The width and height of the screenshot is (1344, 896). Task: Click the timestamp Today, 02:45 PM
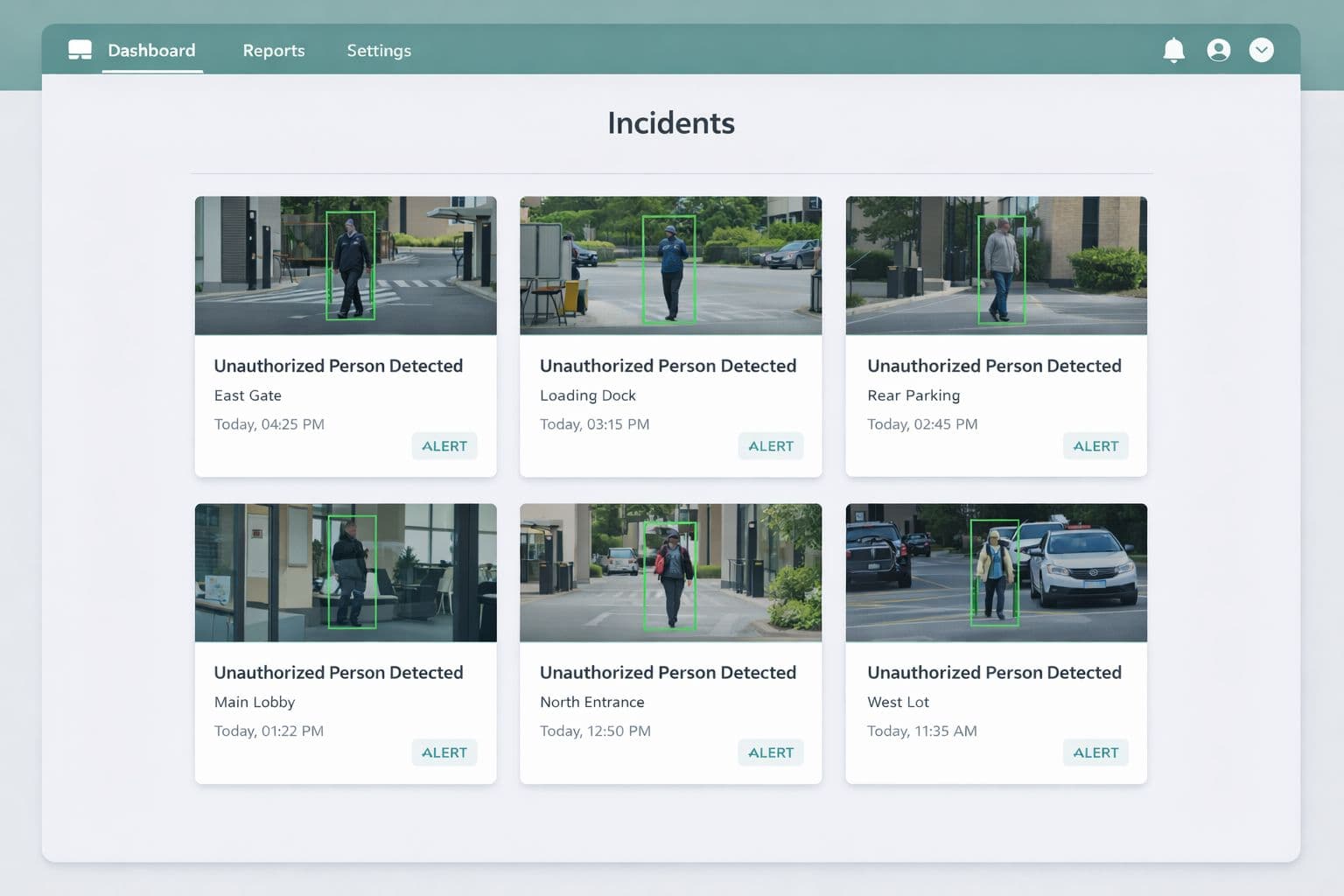click(922, 424)
